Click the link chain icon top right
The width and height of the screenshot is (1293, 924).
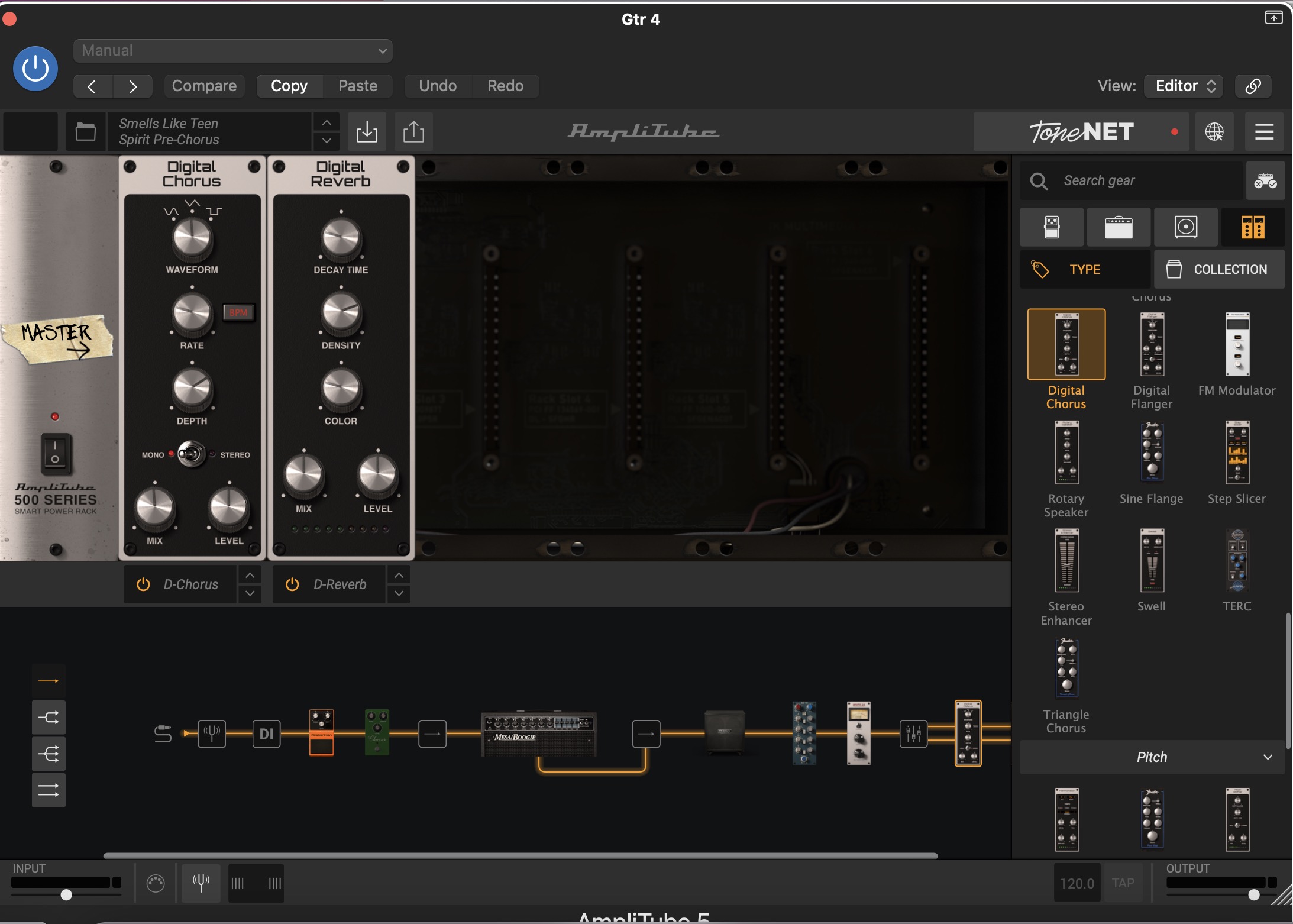[x=1253, y=86]
